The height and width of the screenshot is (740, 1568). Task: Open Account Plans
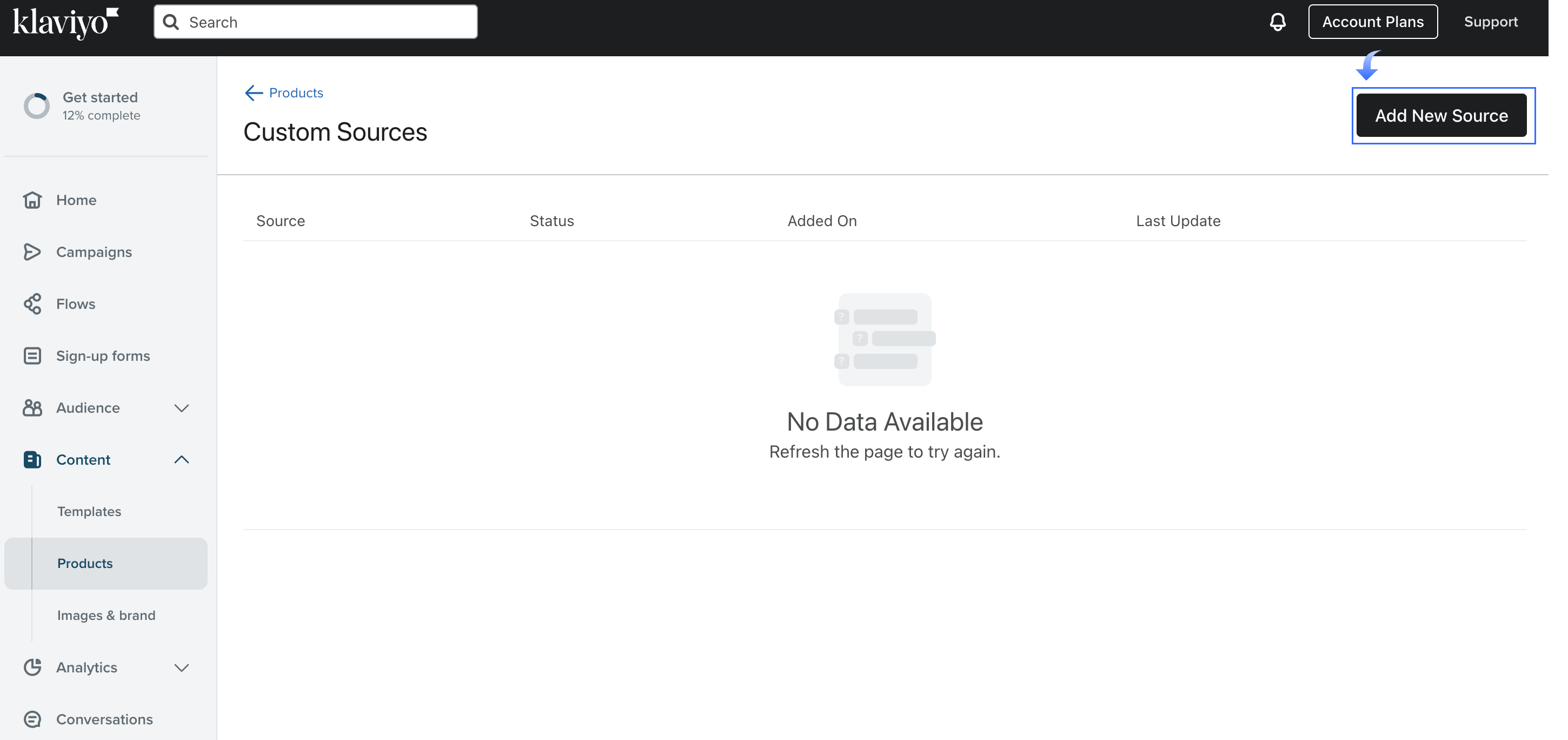tap(1372, 22)
